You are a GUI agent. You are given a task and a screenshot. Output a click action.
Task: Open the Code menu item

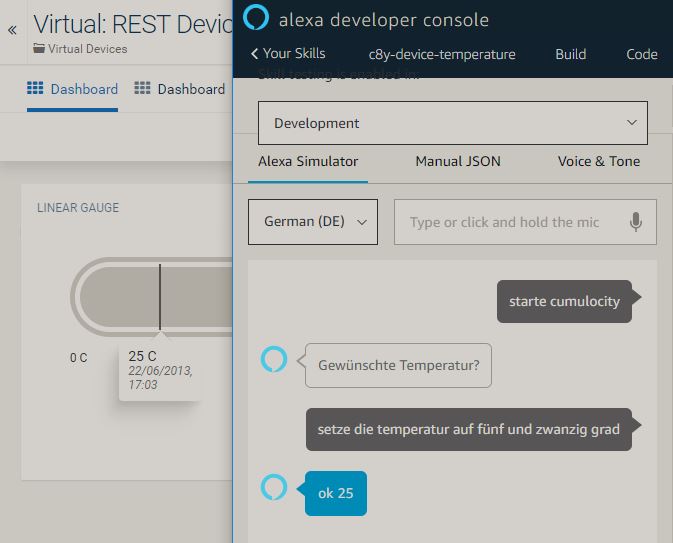pos(641,54)
